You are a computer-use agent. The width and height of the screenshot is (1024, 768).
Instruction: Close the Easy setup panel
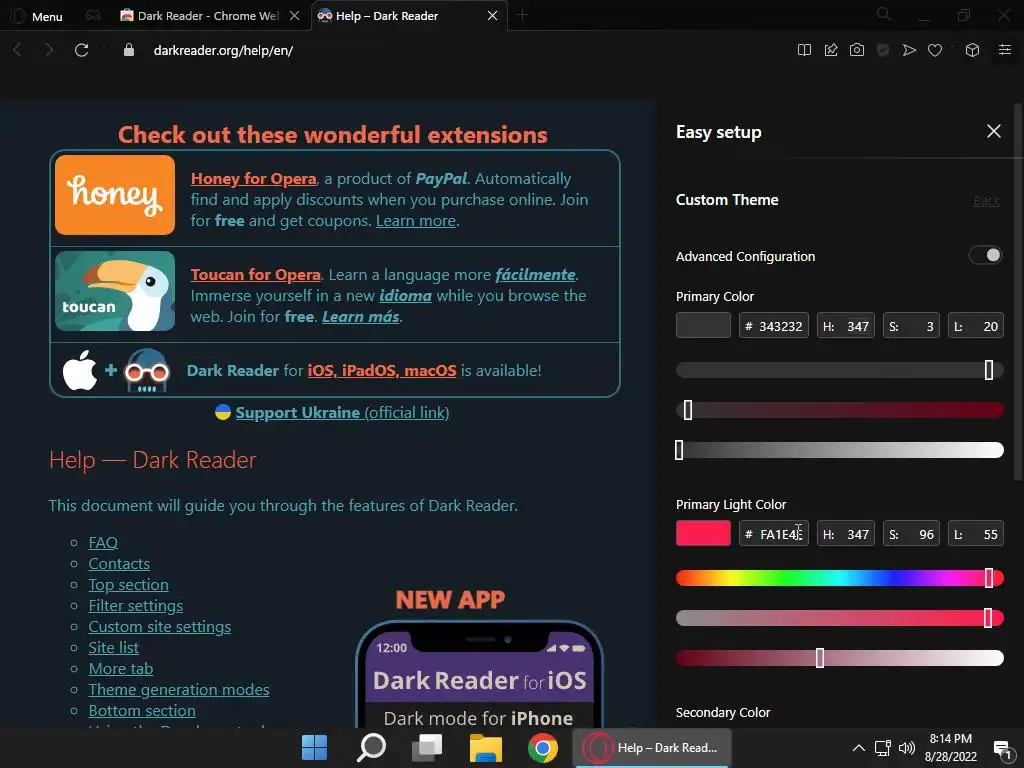[x=993, y=131]
